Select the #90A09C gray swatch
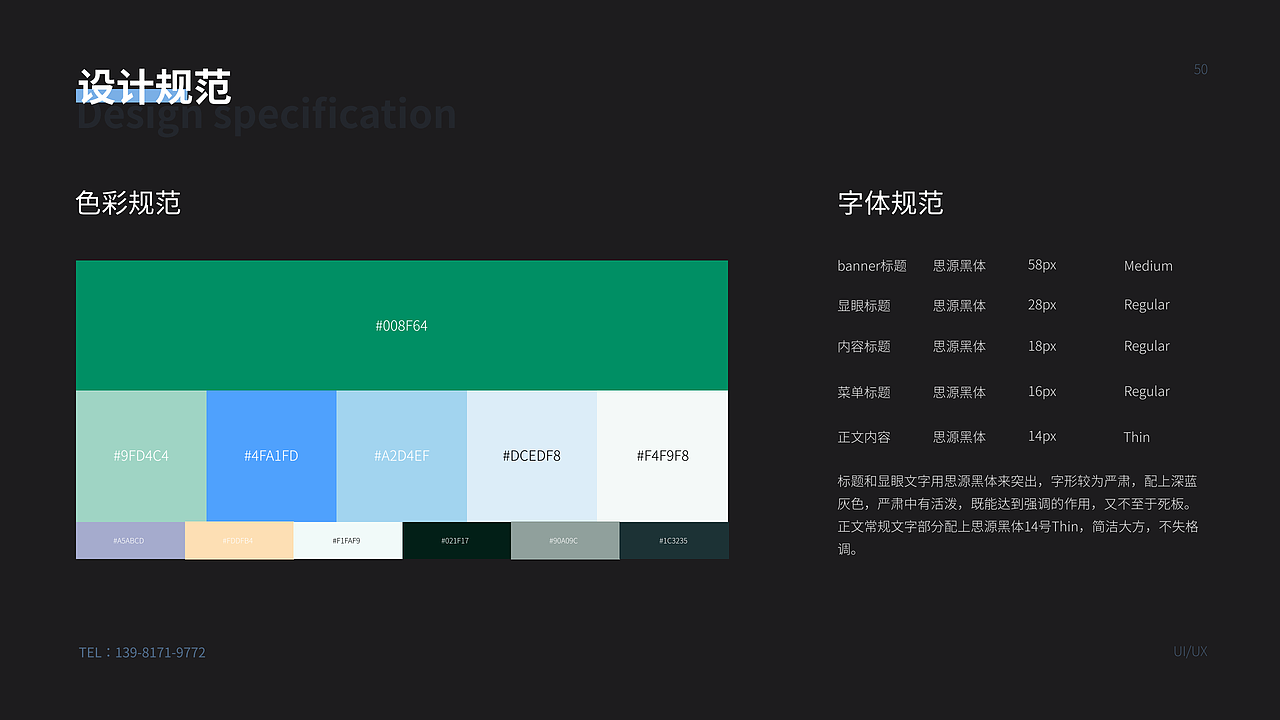This screenshot has height=720, width=1280. tap(565, 540)
